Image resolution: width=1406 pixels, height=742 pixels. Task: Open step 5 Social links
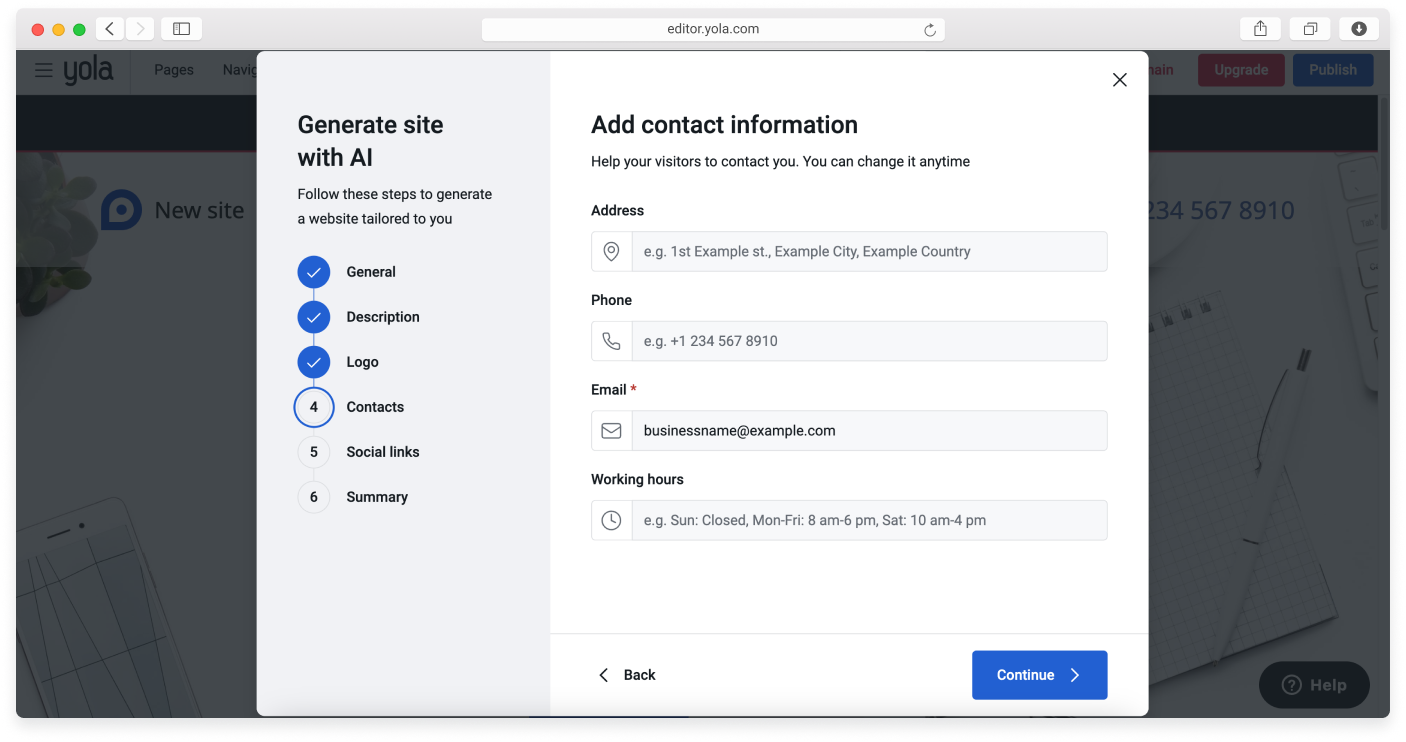pyautogui.click(x=382, y=452)
